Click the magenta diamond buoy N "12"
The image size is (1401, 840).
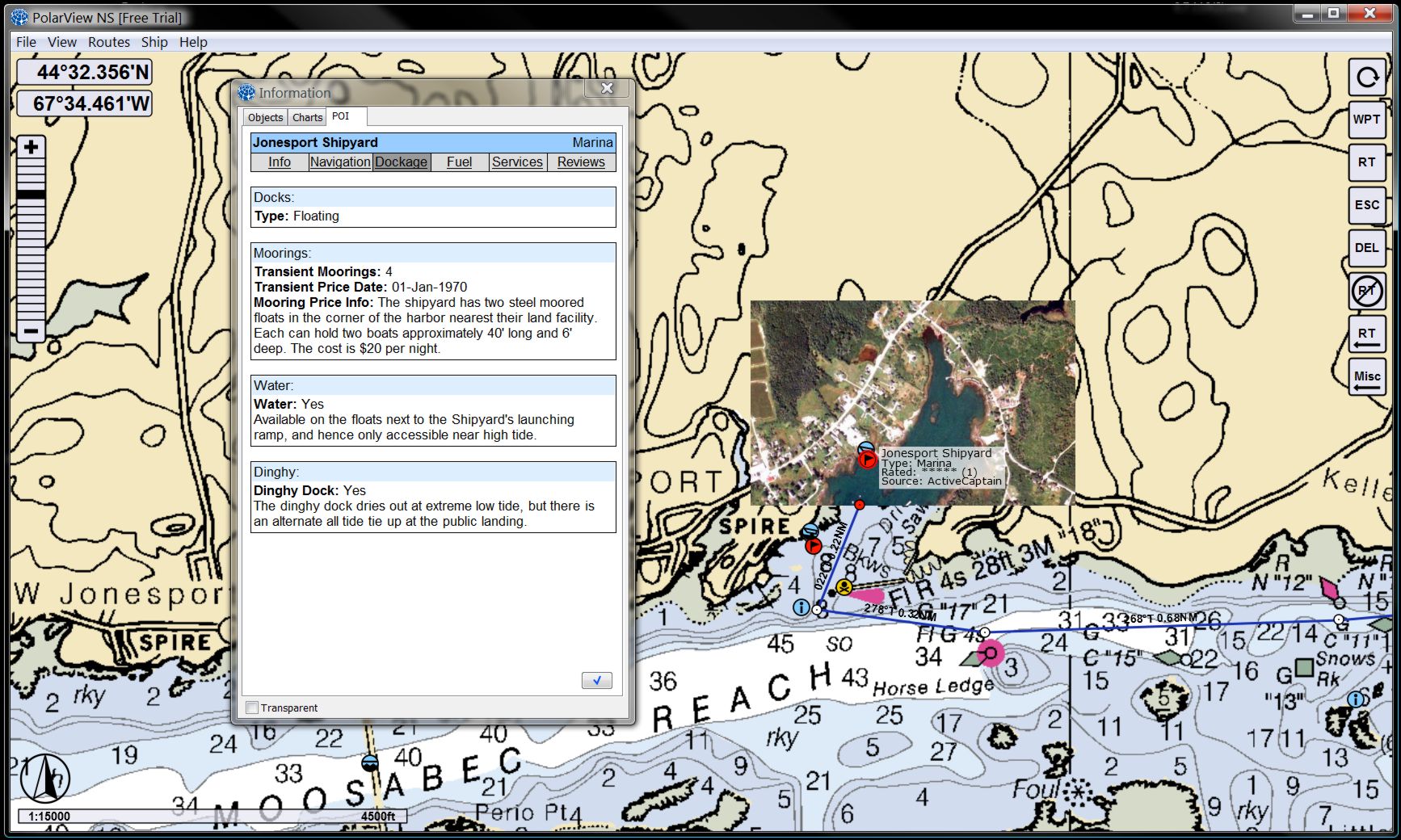click(x=1329, y=587)
